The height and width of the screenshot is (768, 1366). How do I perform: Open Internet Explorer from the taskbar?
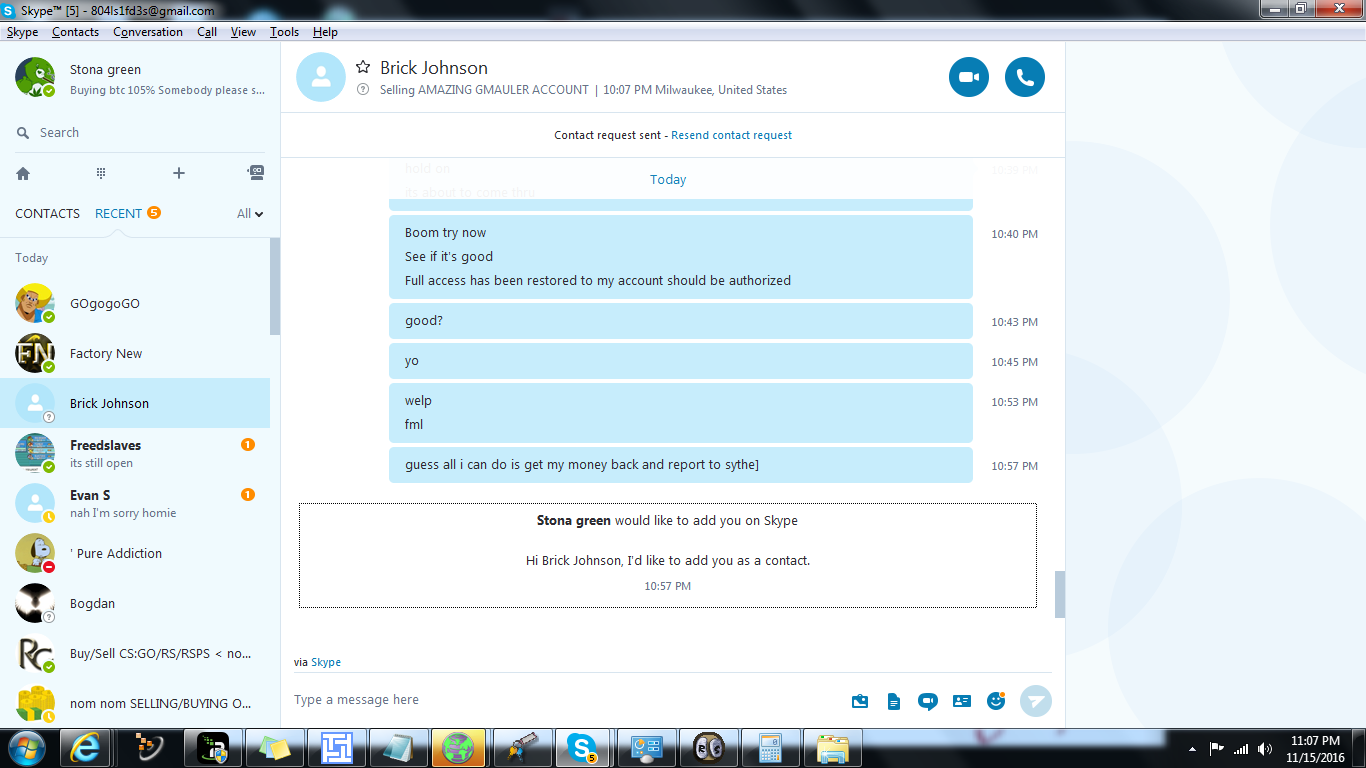coord(85,748)
